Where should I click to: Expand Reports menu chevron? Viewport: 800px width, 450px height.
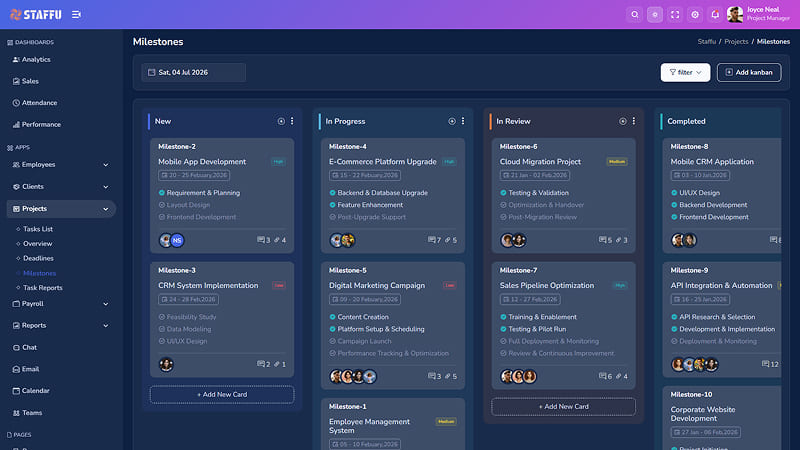click(x=106, y=326)
